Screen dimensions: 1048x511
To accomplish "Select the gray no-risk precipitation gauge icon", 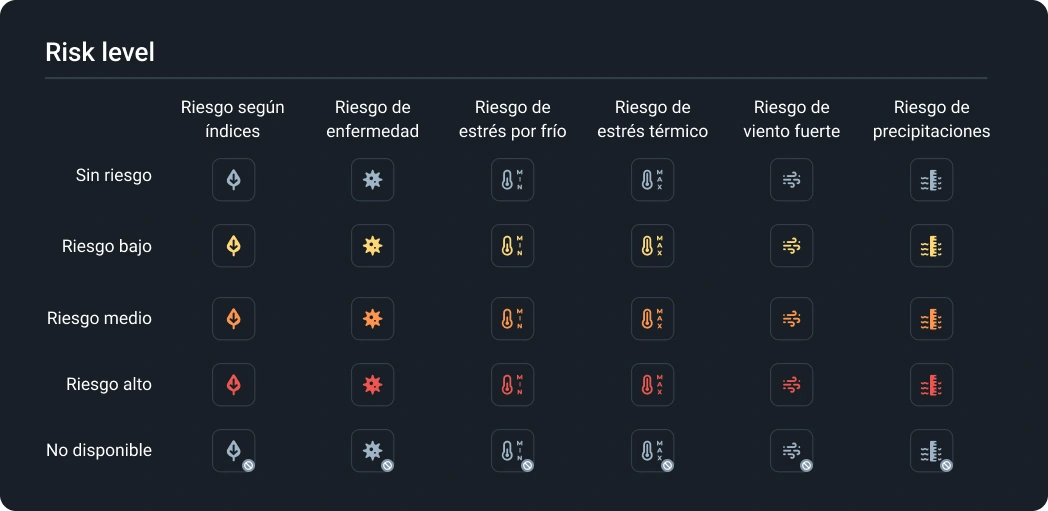I will (x=931, y=180).
